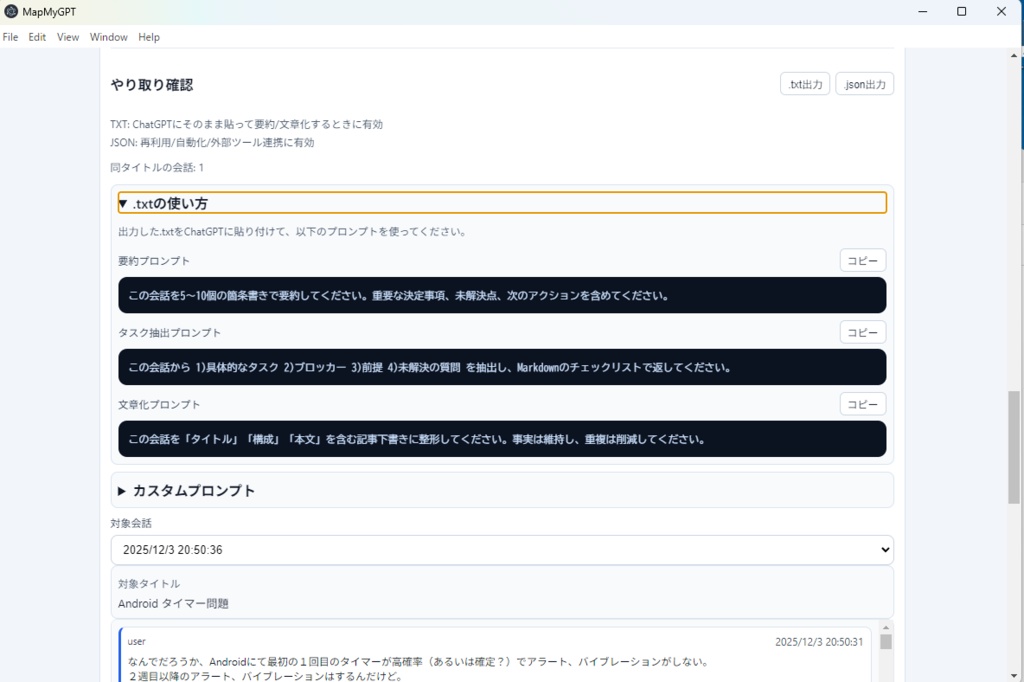
Task: Select the dark 要約プロンプト text block
Action: tap(500, 295)
